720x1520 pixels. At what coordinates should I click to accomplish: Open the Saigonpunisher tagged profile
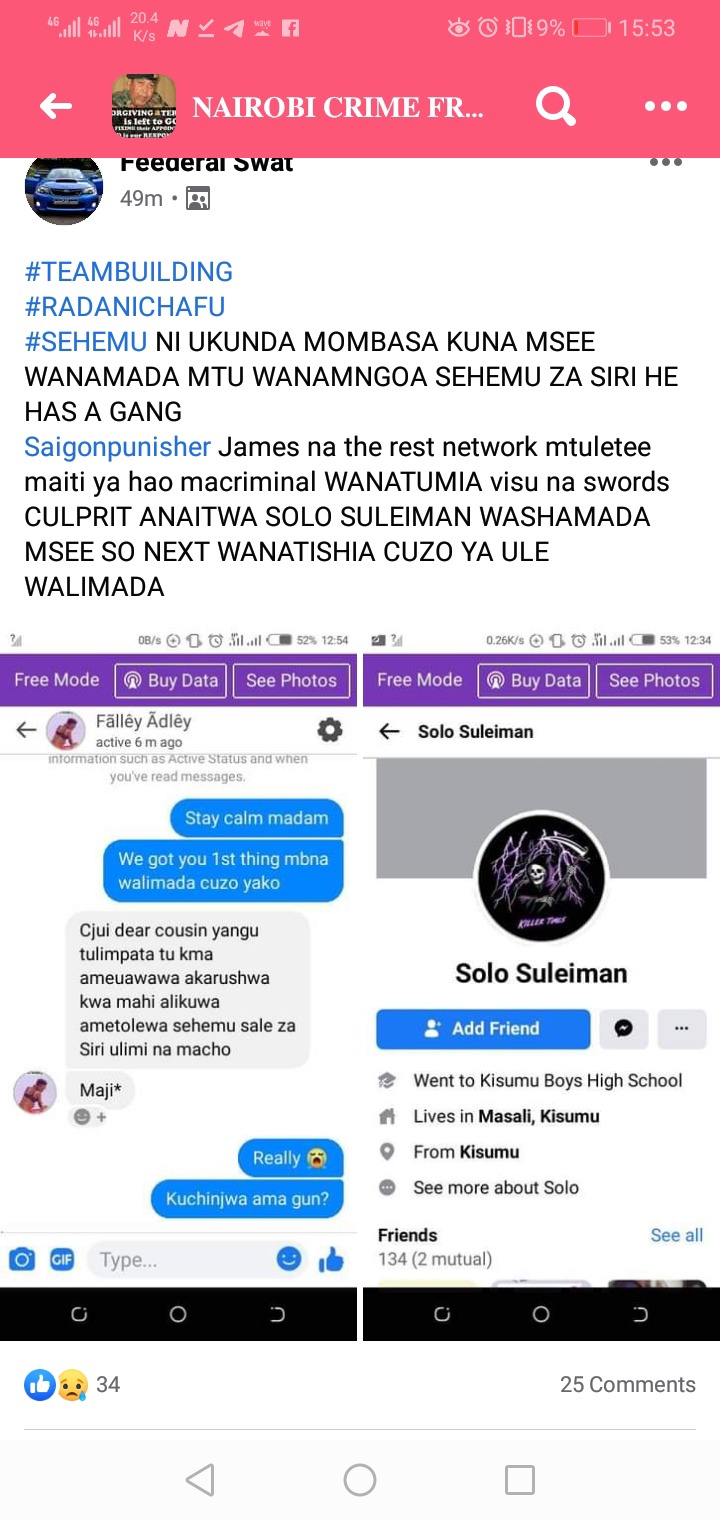pyautogui.click(x=118, y=447)
